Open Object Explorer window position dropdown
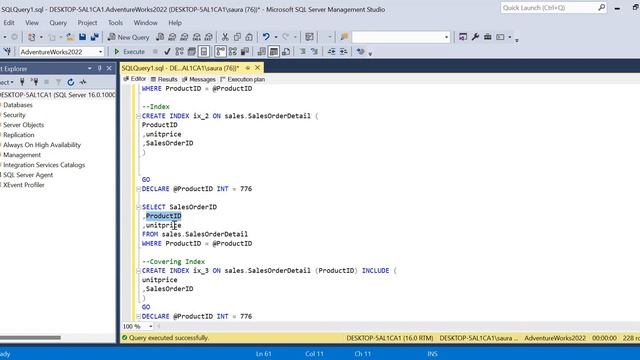Viewport: 640px width, 360px height. click(x=89, y=68)
